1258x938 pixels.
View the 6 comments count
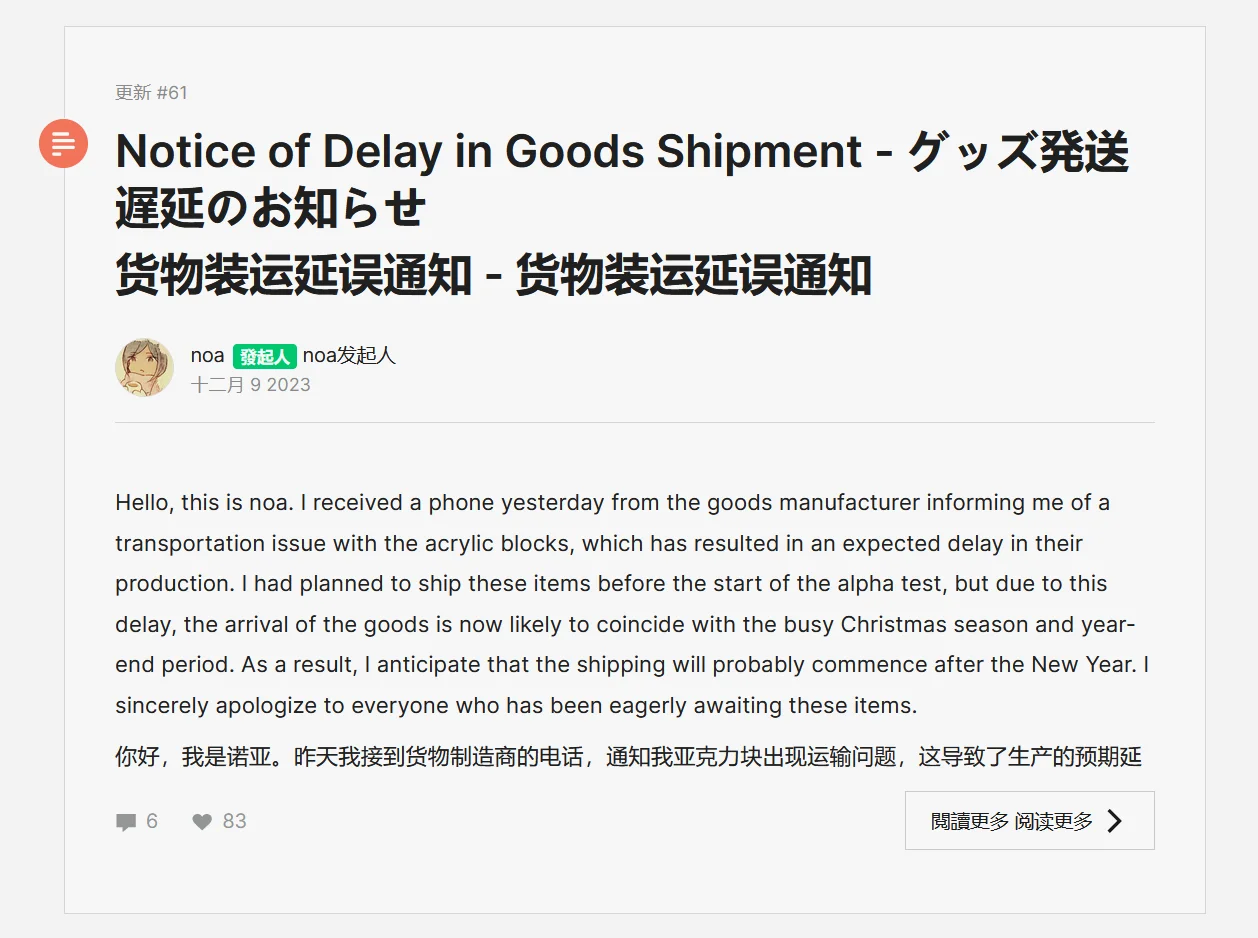point(152,821)
